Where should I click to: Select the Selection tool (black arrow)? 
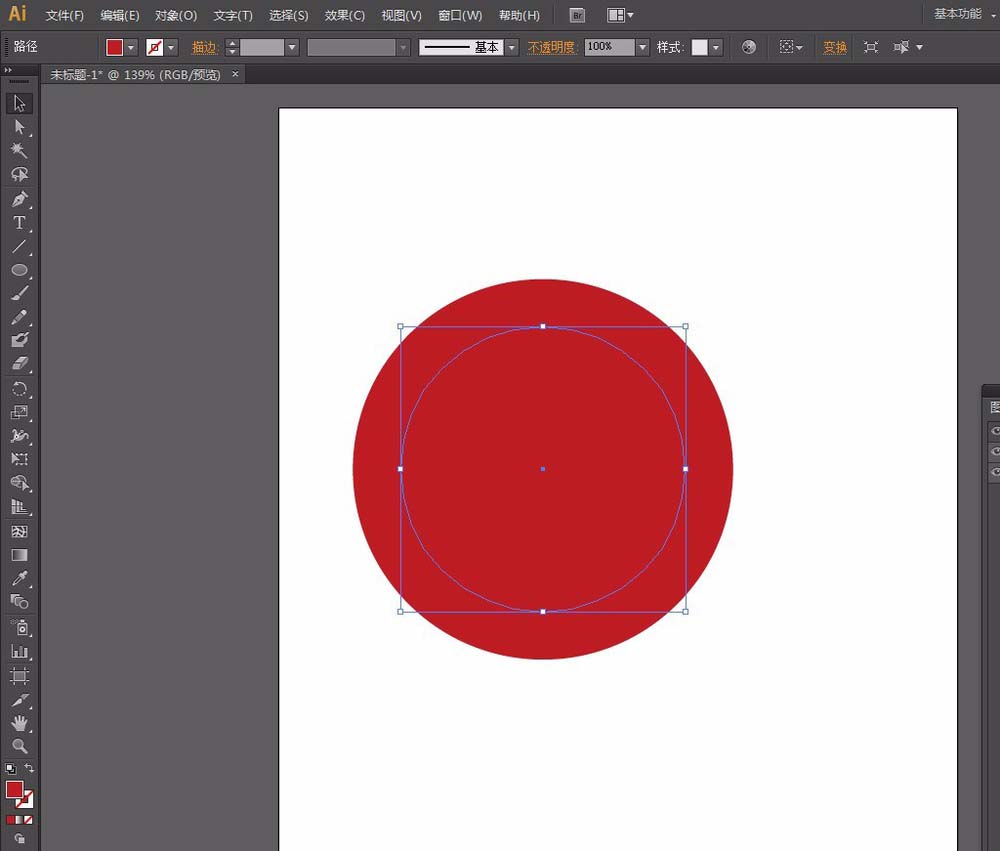[19, 103]
